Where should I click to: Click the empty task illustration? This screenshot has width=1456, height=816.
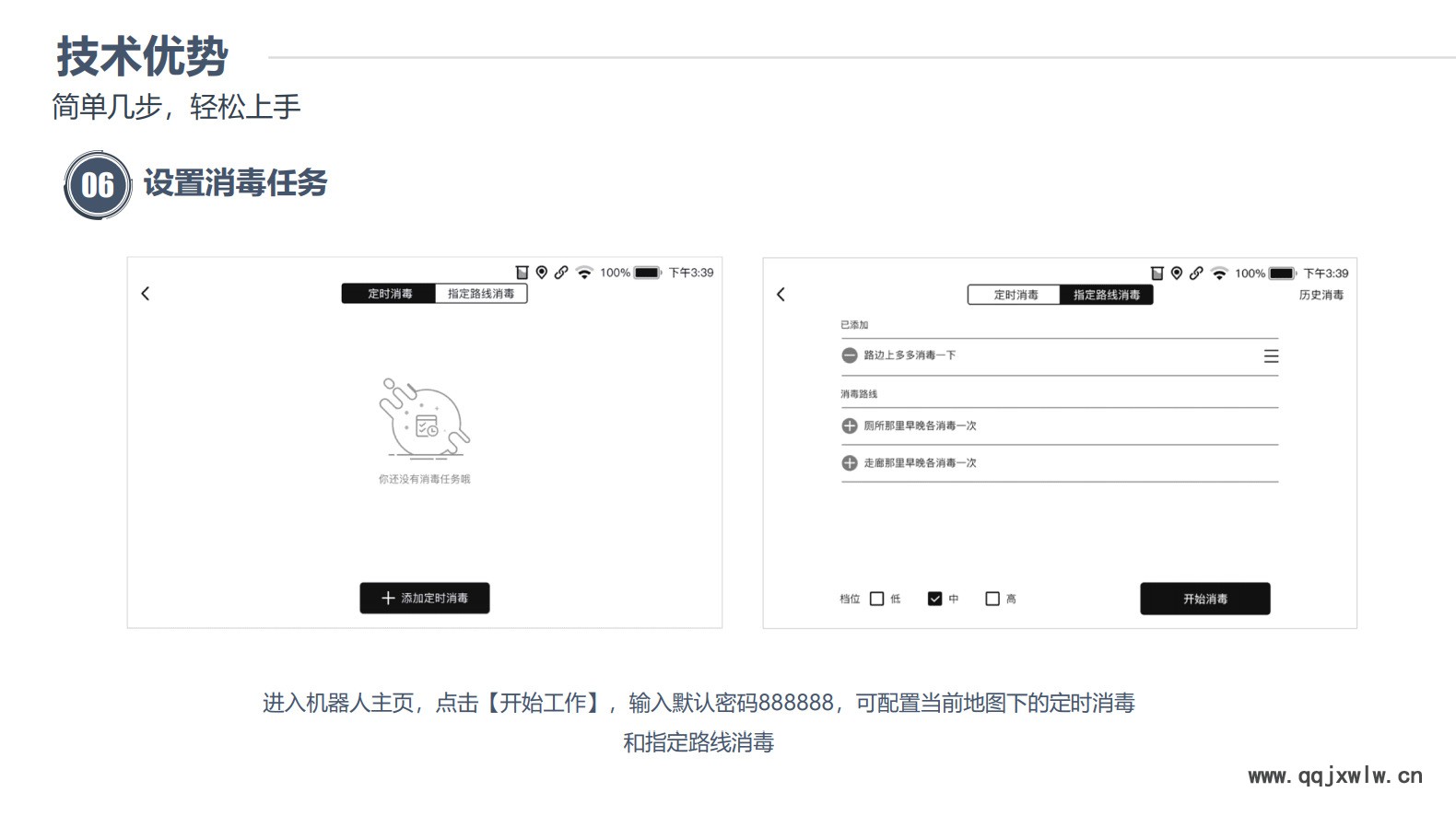coord(425,418)
